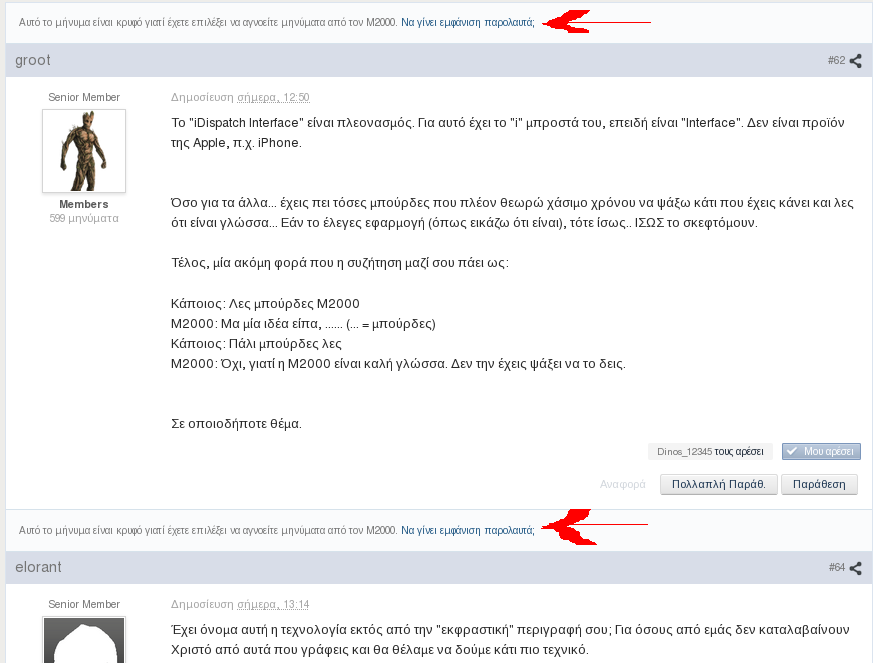Open post number #64 permalink

pyautogui.click(x=837, y=567)
